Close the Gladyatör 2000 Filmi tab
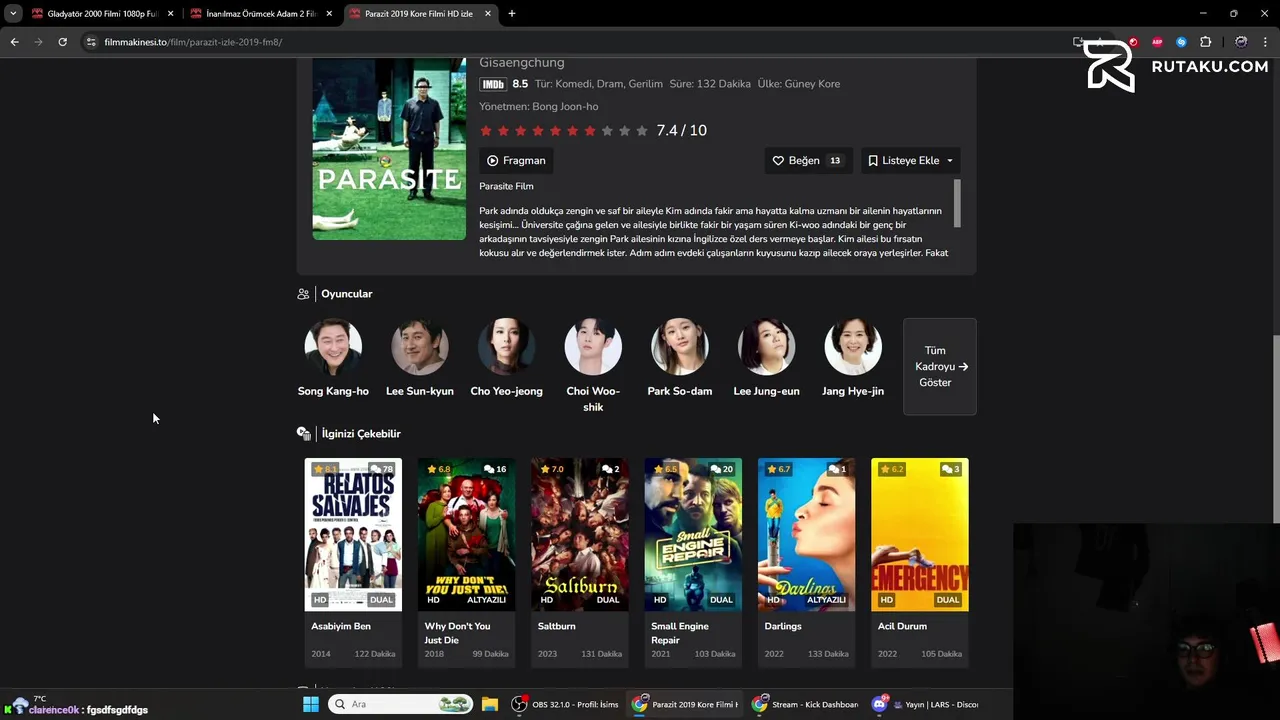1280x720 pixels. pos(170,14)
